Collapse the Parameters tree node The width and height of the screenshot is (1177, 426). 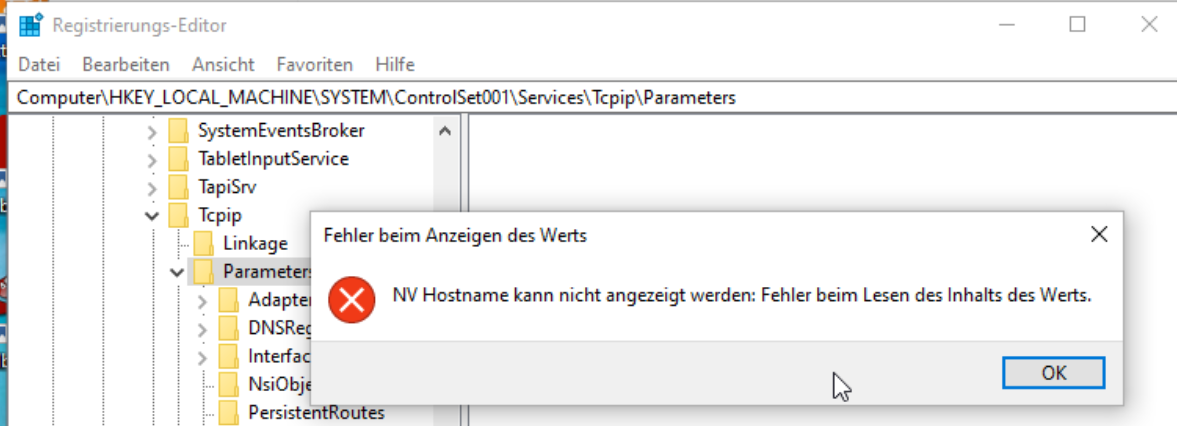pos(177,273)
